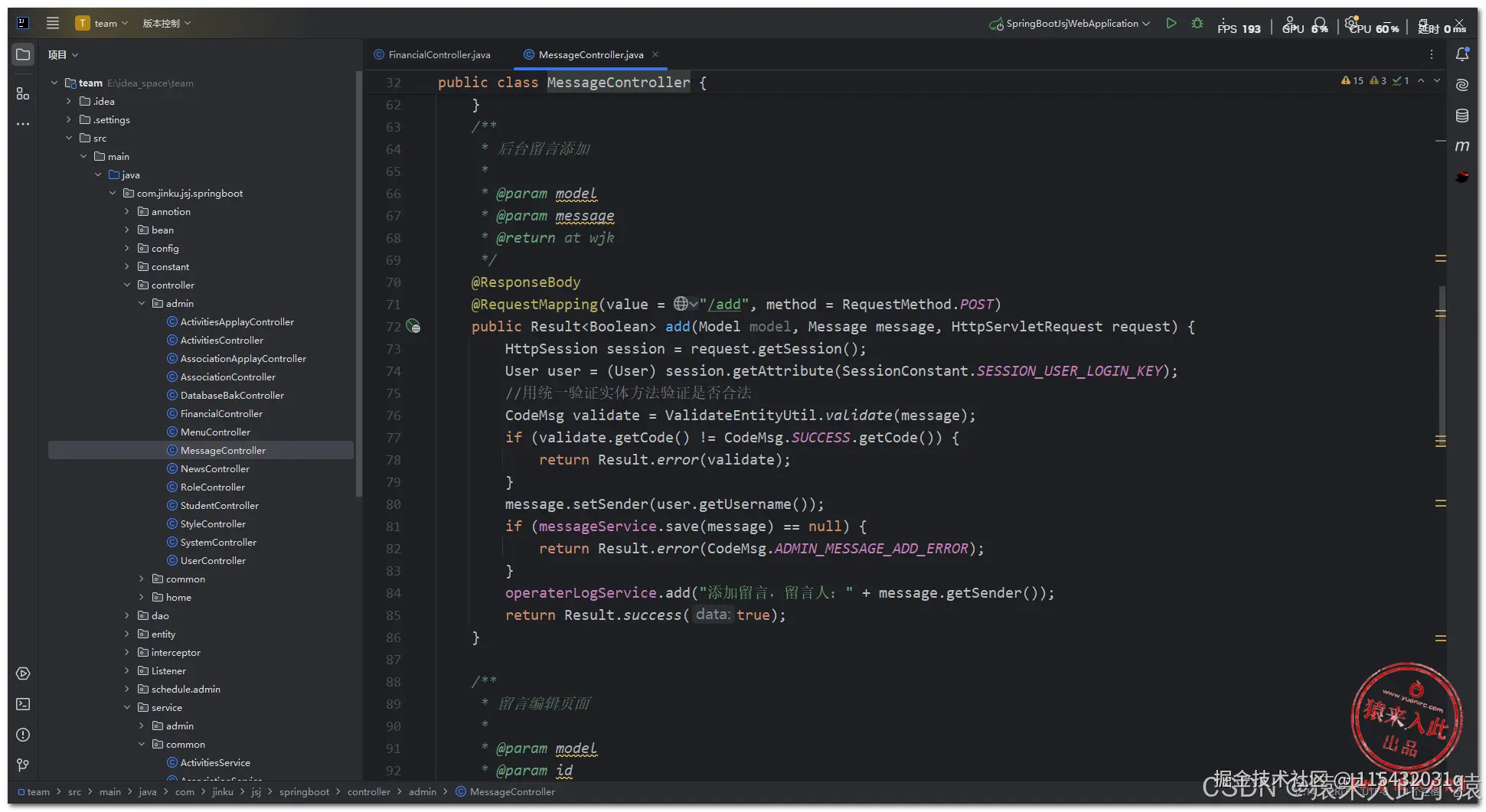1486x812 pixels.
Task: Open the Maven tool window
Action: (x=1462, y=146)
